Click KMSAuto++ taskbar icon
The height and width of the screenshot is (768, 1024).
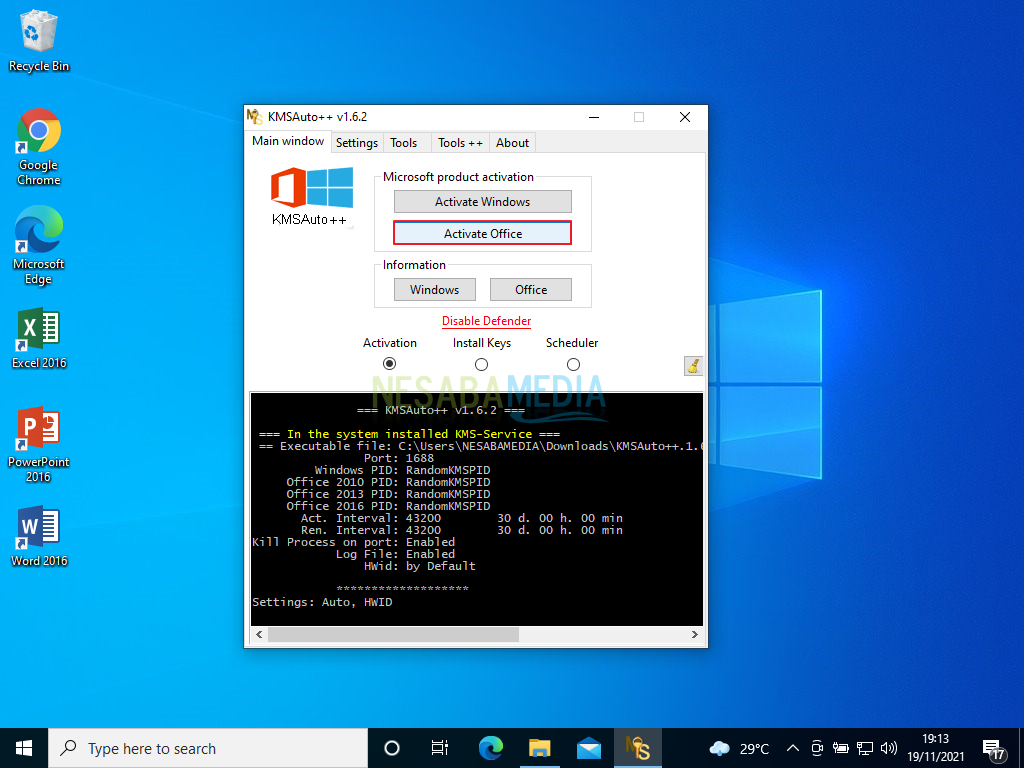pyautogui.click(x=638, y=748)
